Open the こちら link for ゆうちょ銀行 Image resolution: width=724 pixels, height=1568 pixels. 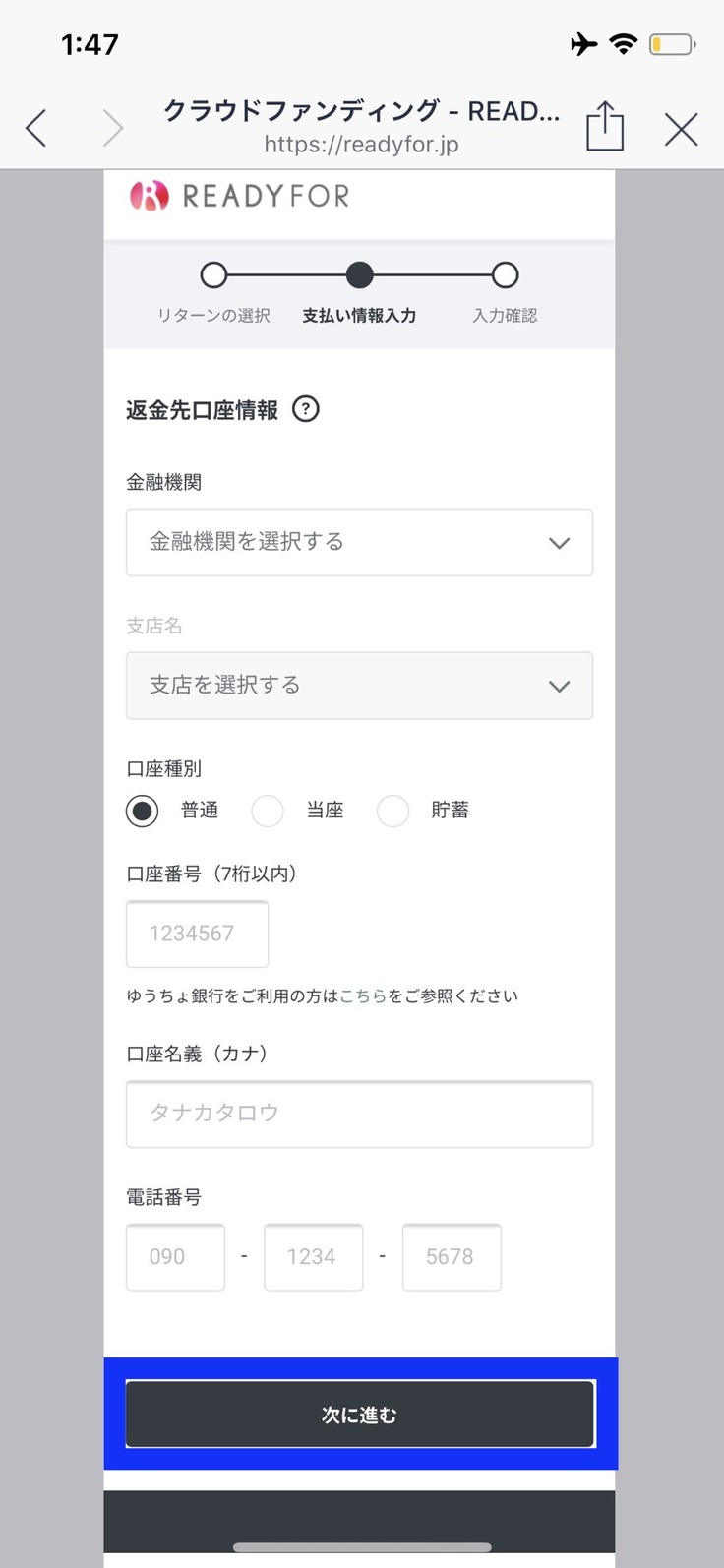click(363, 995)
